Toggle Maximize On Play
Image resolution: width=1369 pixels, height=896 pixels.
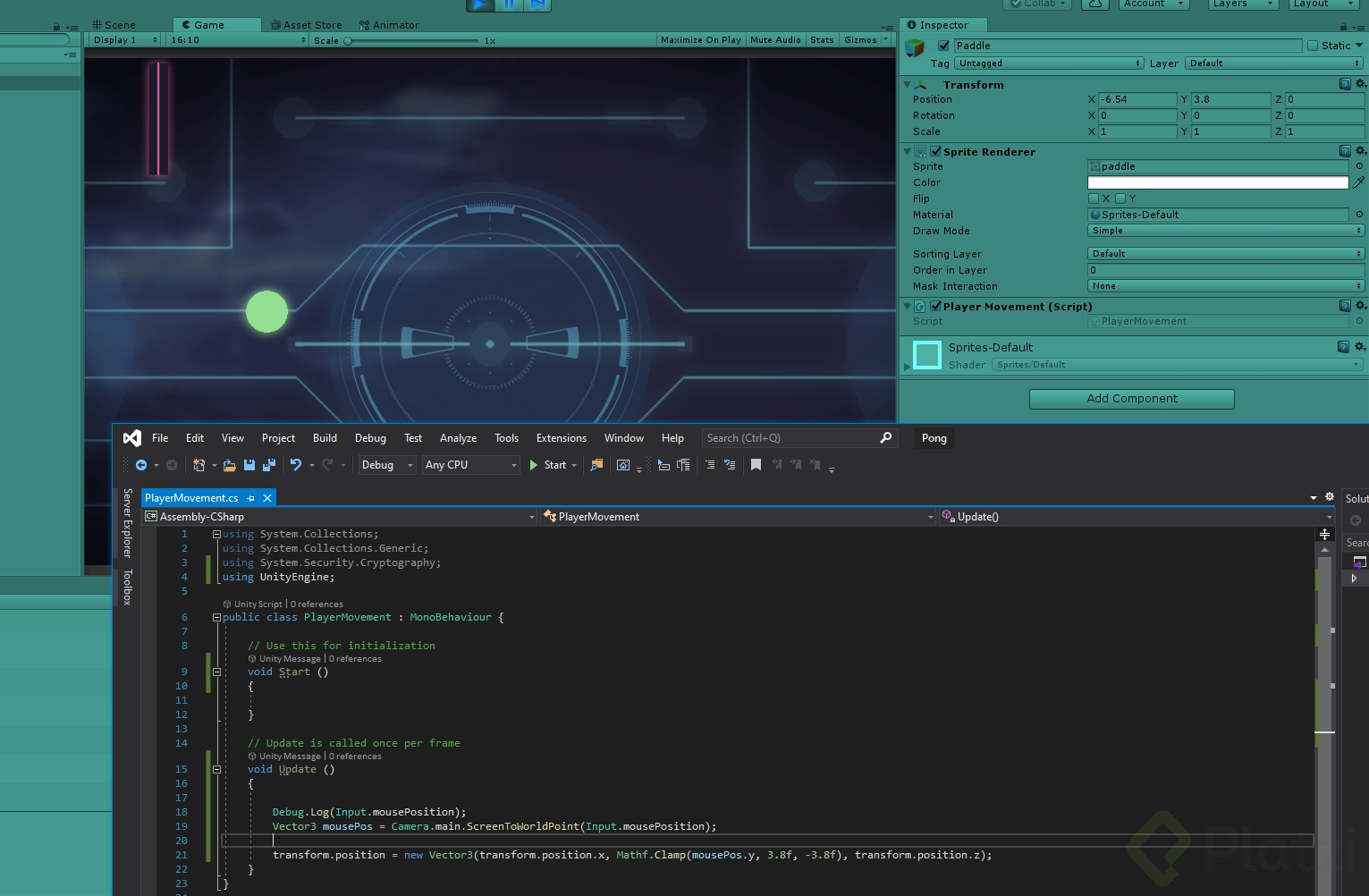tap(701, 40)
